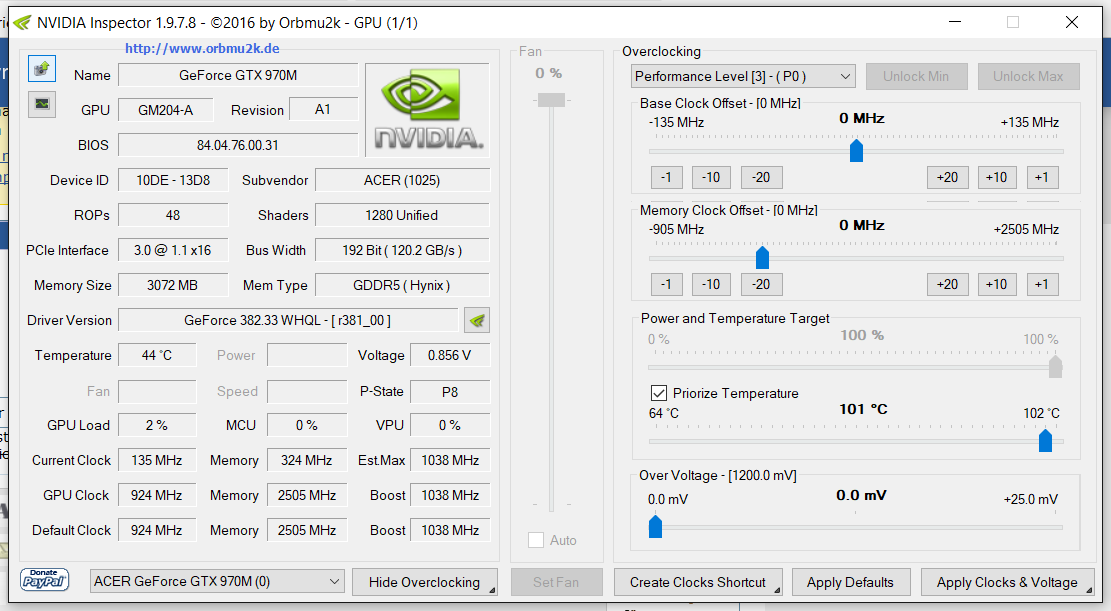
Task: Open the Performance Level dropdown
Action: click(x=743, y=77)
